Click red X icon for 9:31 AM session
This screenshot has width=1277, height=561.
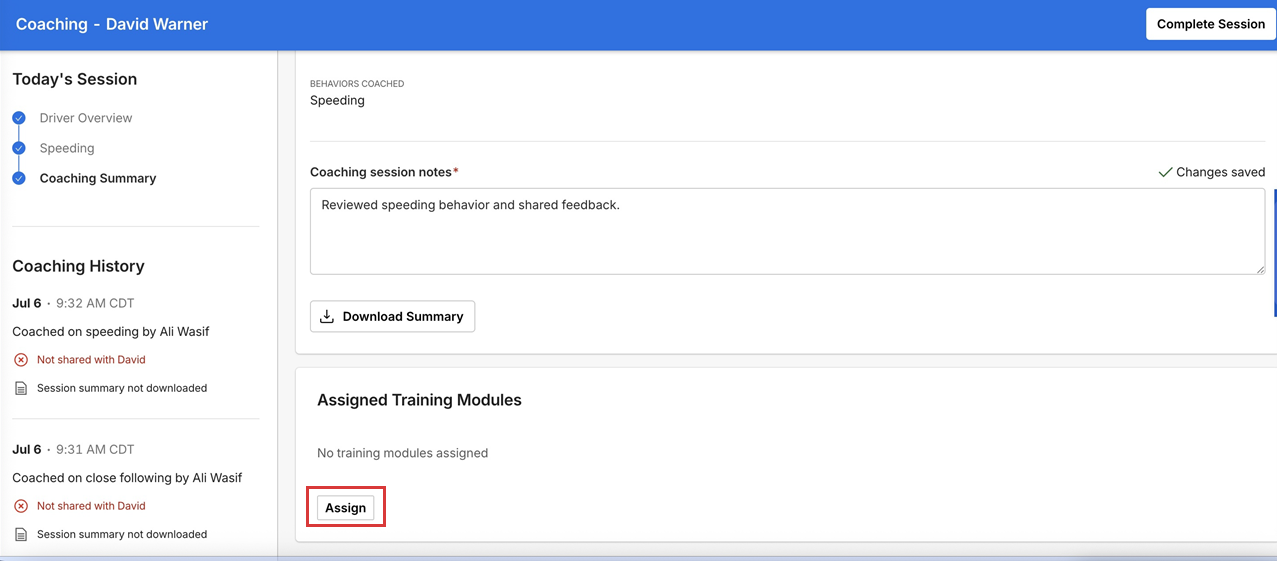coord(21,506)
